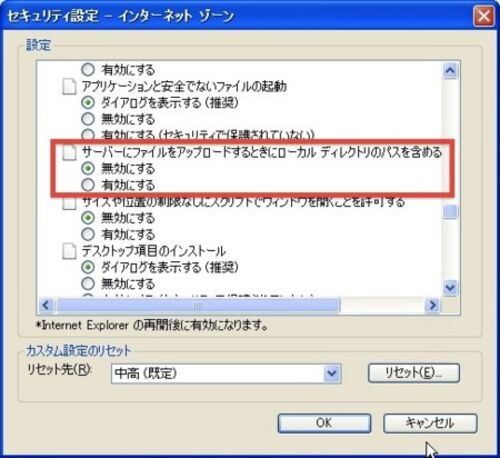Click the right arrow of horizontal scrollbar
Image resolution: width=500 pixels, height=458 pixels.
(x=433, y=305)
